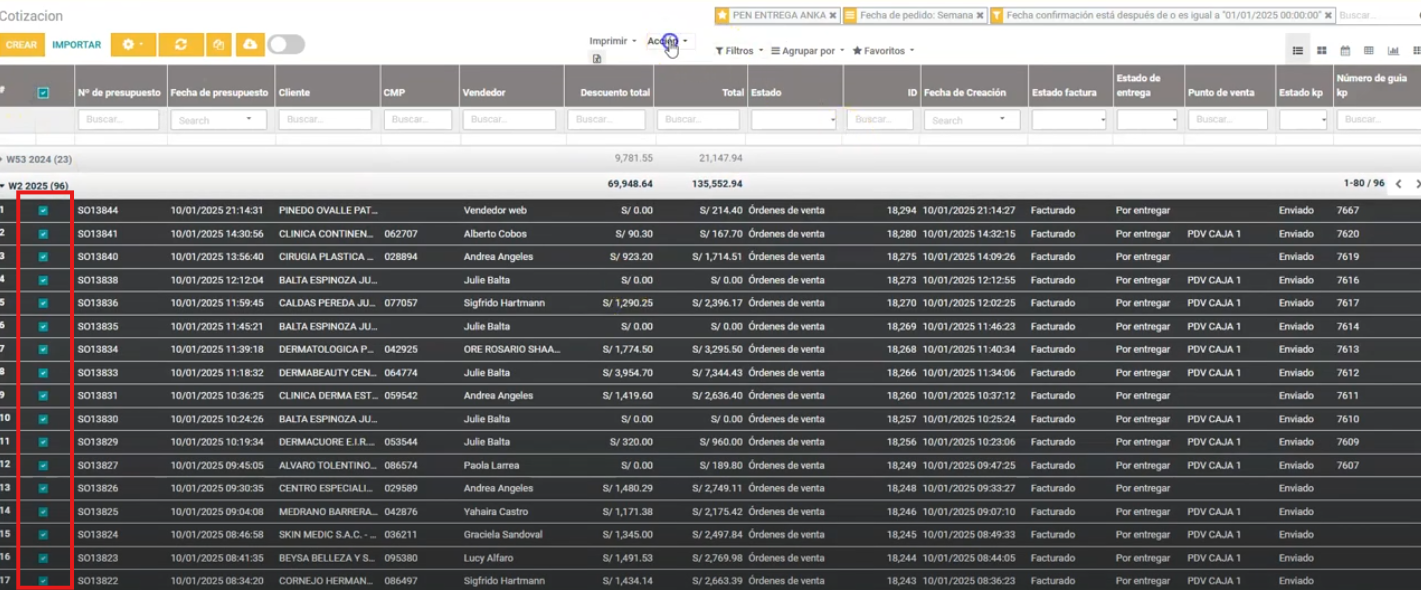Expand the W53 2024 group row
The height and width of the screenshot is (590, 1421).
[40, 159]
